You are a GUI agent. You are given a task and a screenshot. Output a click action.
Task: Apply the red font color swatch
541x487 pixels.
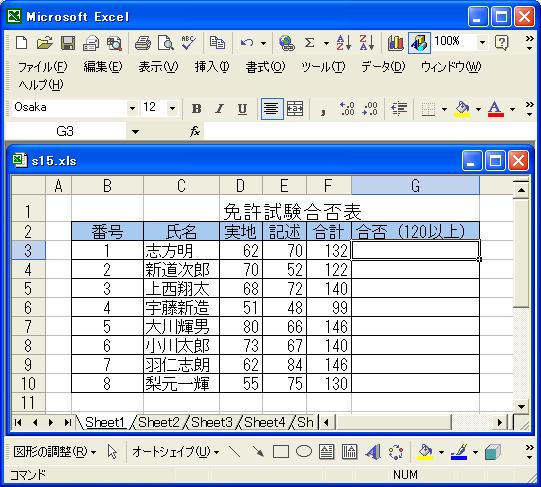click(x=495, y=109)
